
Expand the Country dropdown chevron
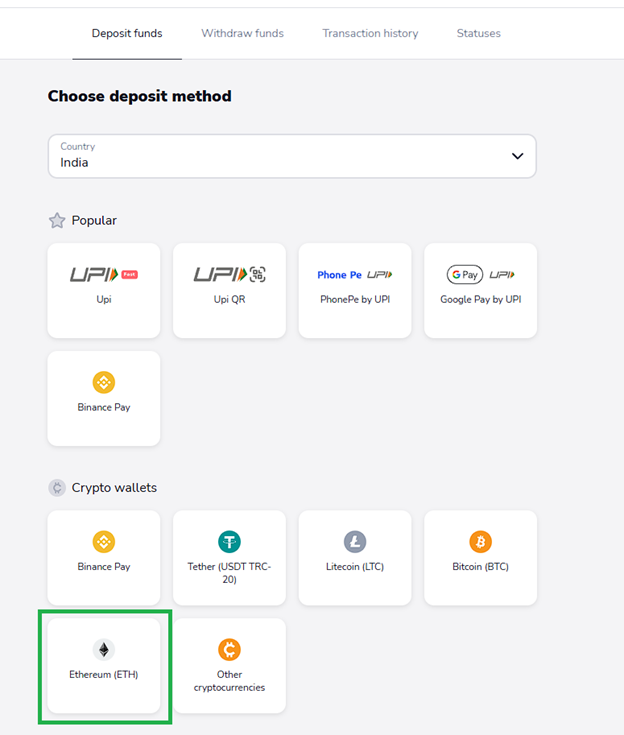click(517, 156)
